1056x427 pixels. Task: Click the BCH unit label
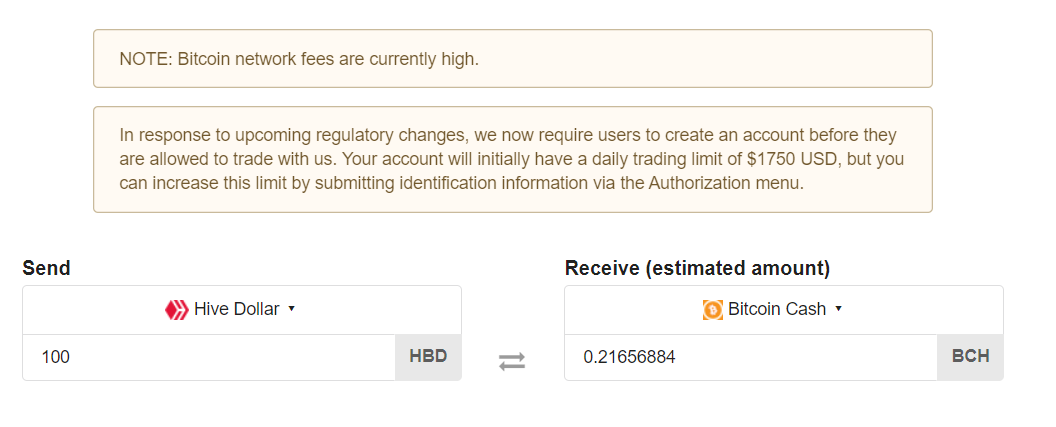pyautogui.click(x=970, y=357)
